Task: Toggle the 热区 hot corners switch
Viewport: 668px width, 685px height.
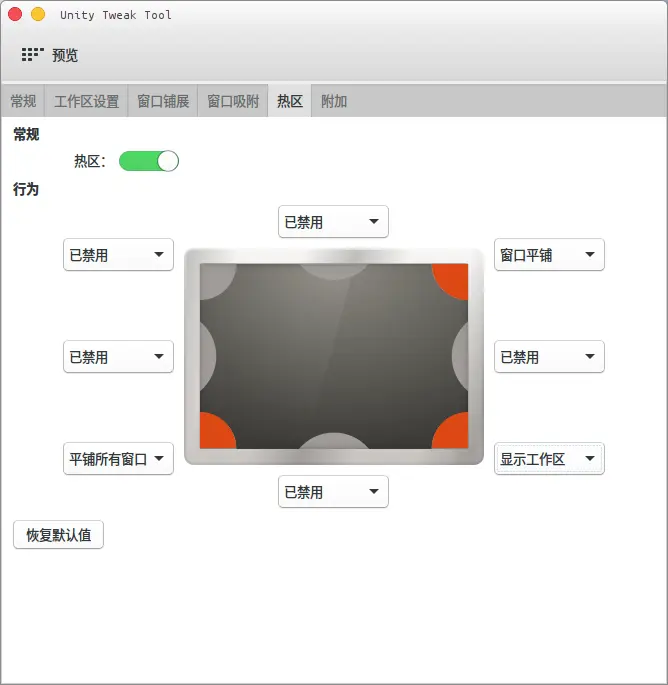Action: pos(149,161)
